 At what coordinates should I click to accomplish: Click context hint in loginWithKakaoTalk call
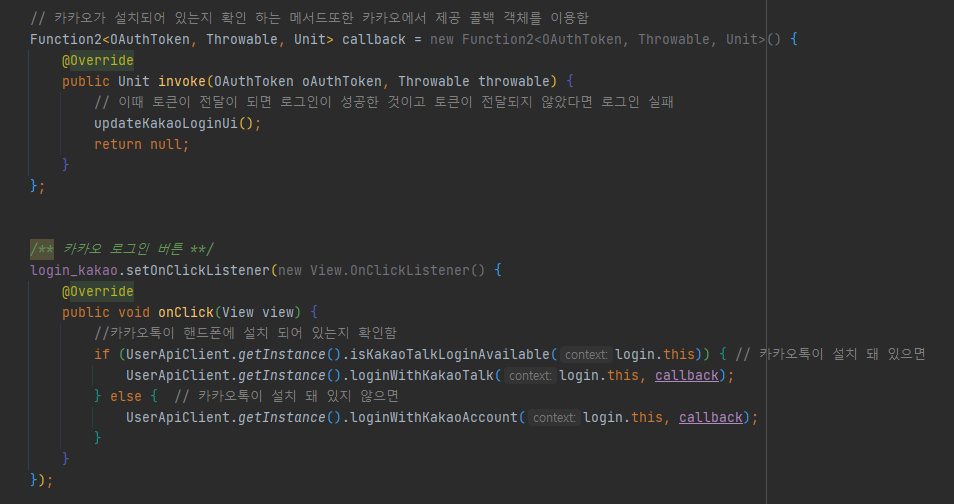tap(530, 376)
